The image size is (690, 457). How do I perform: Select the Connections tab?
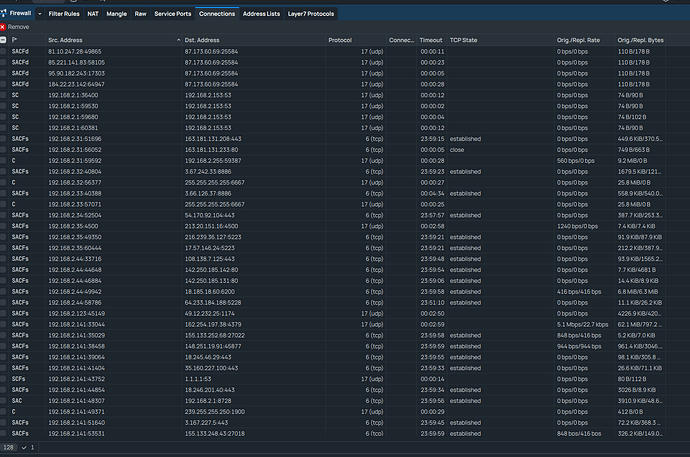[217, 14]
